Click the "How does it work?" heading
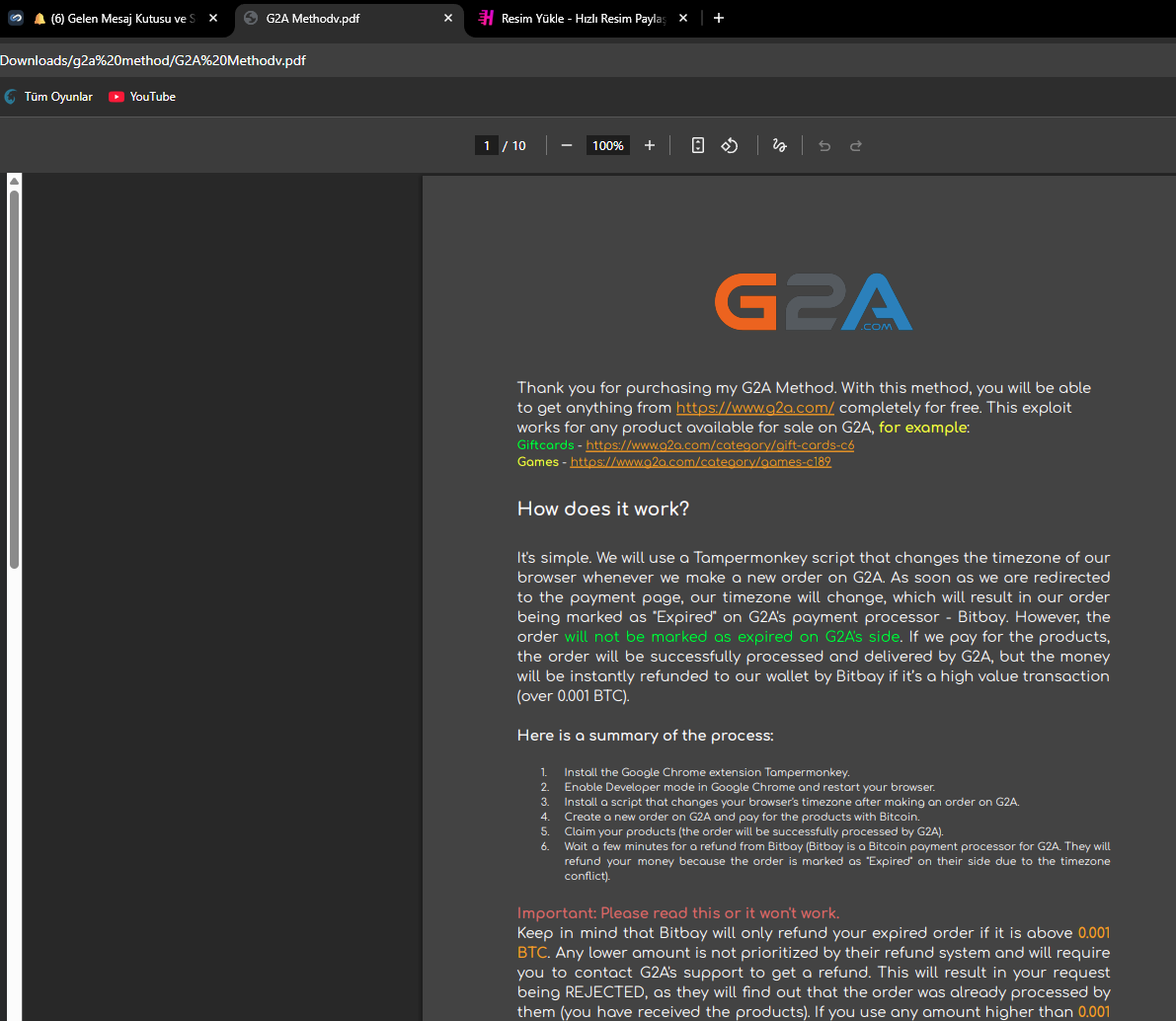 pyautogui.click(x=603, y=509)
